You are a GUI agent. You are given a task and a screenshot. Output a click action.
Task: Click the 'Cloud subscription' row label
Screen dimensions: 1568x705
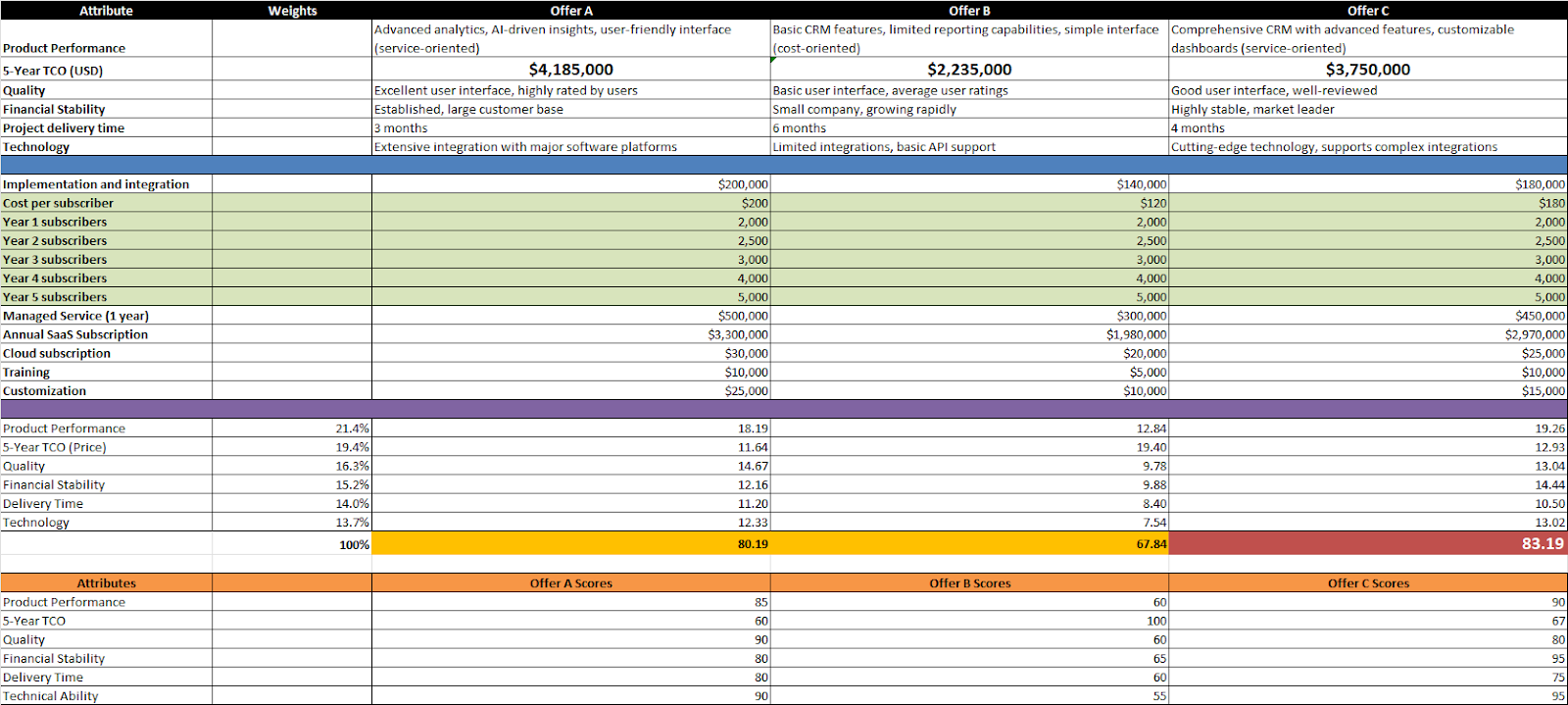click(x=106, y=353)
